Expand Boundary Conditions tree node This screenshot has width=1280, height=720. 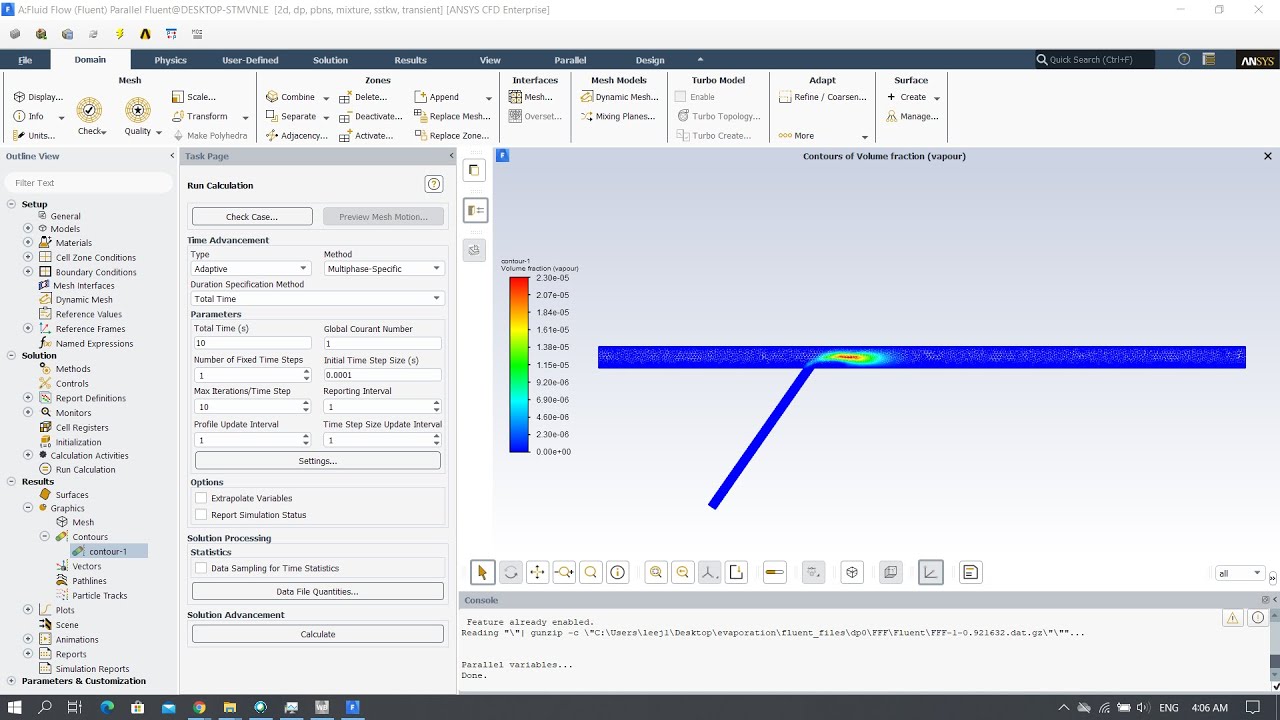coord(28,271)
